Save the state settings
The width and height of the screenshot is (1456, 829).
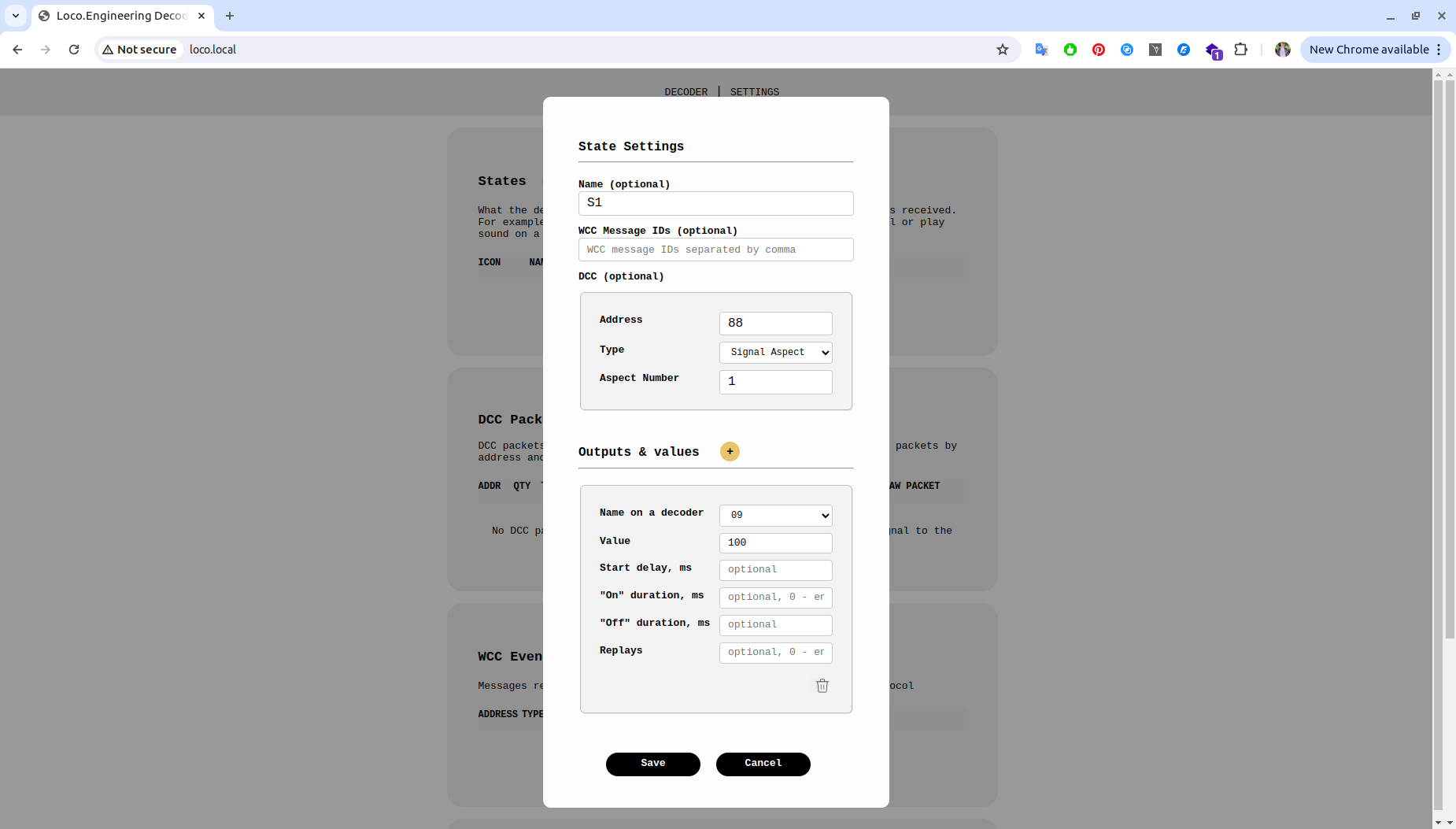point(652,764)
